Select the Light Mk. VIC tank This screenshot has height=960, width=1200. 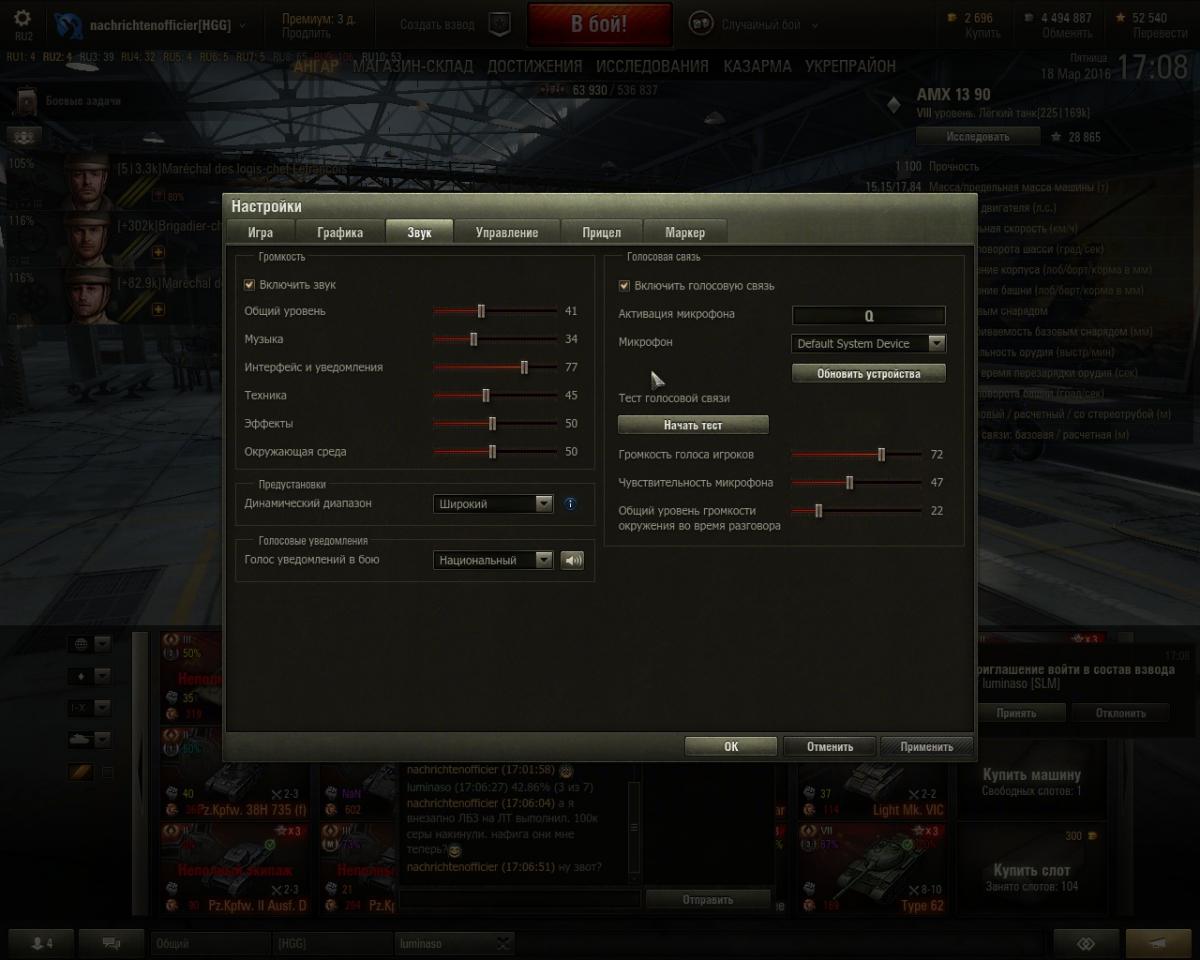point(872,780)
